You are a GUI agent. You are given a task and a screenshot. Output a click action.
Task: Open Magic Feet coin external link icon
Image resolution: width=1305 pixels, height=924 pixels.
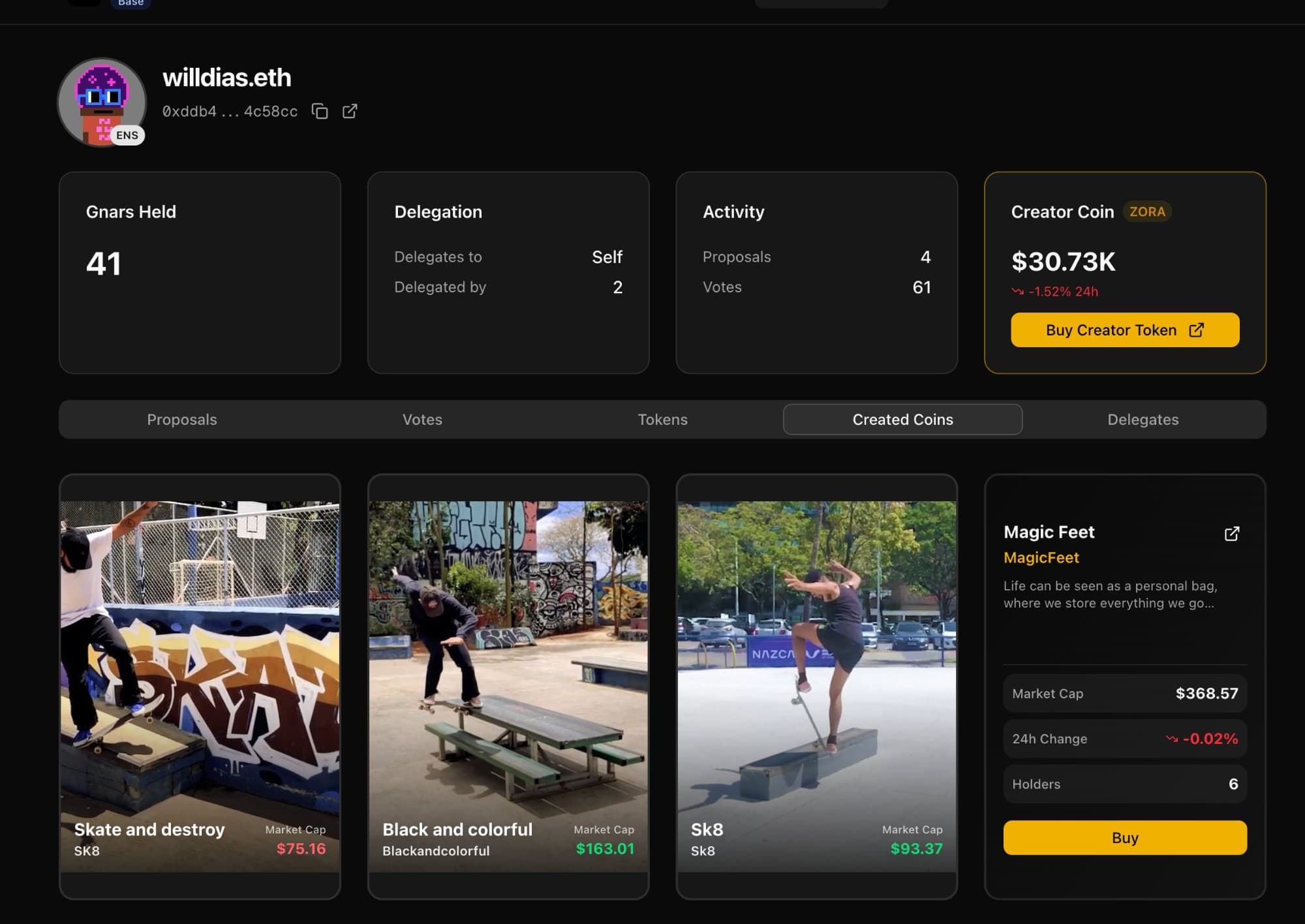pos(1231,534)
